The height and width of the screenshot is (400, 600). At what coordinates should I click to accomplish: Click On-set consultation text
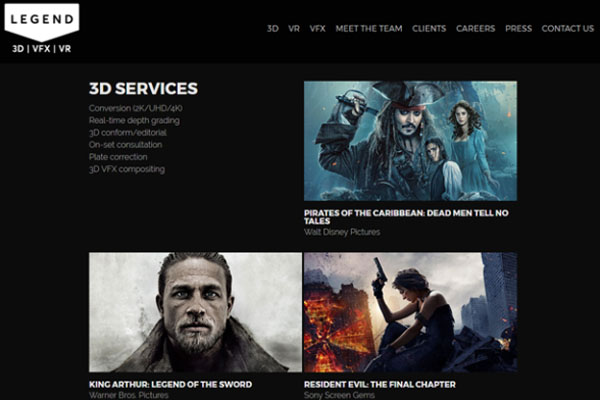coord(126,145)
